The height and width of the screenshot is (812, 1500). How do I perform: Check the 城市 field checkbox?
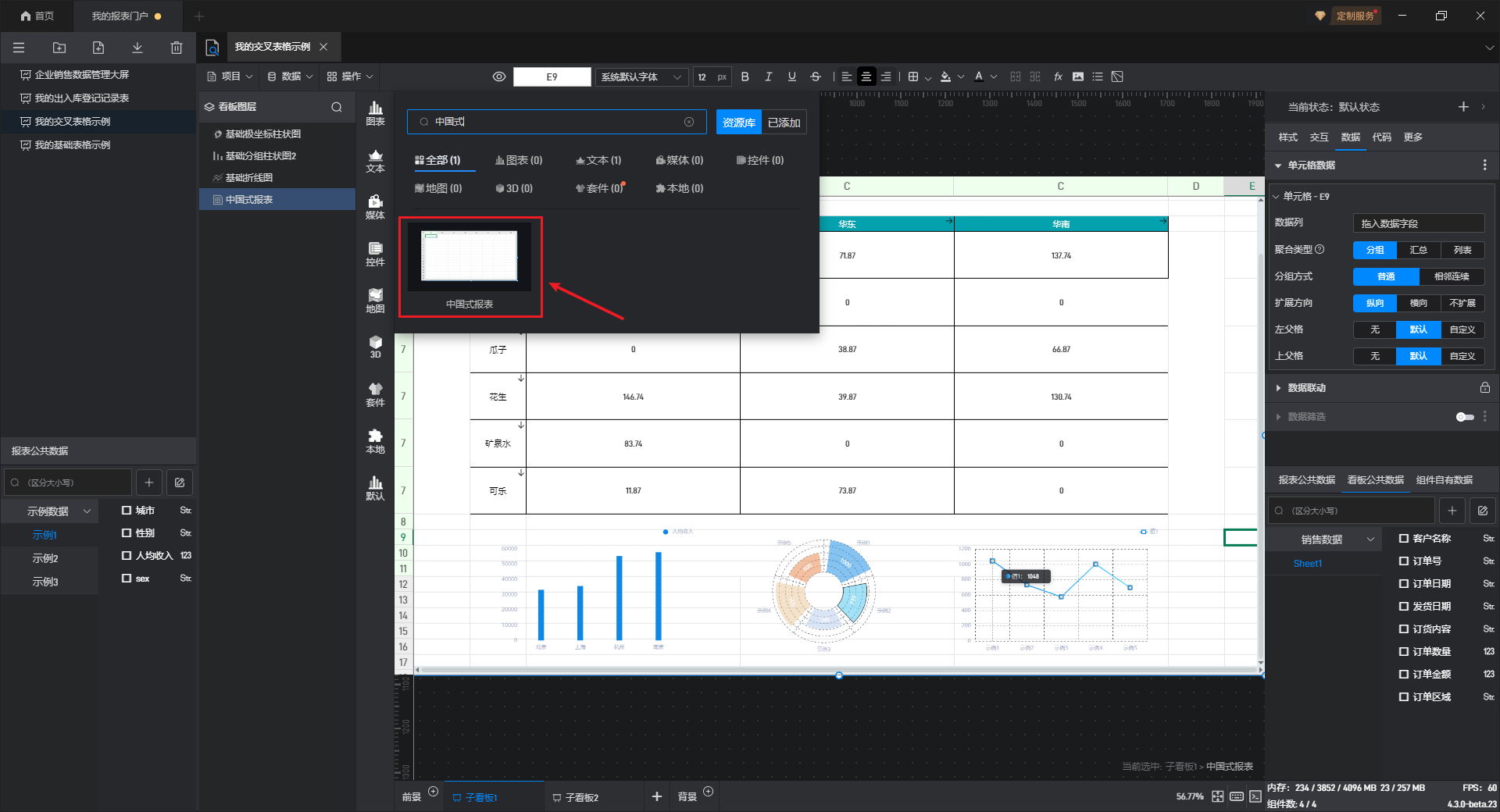[127, 511]
